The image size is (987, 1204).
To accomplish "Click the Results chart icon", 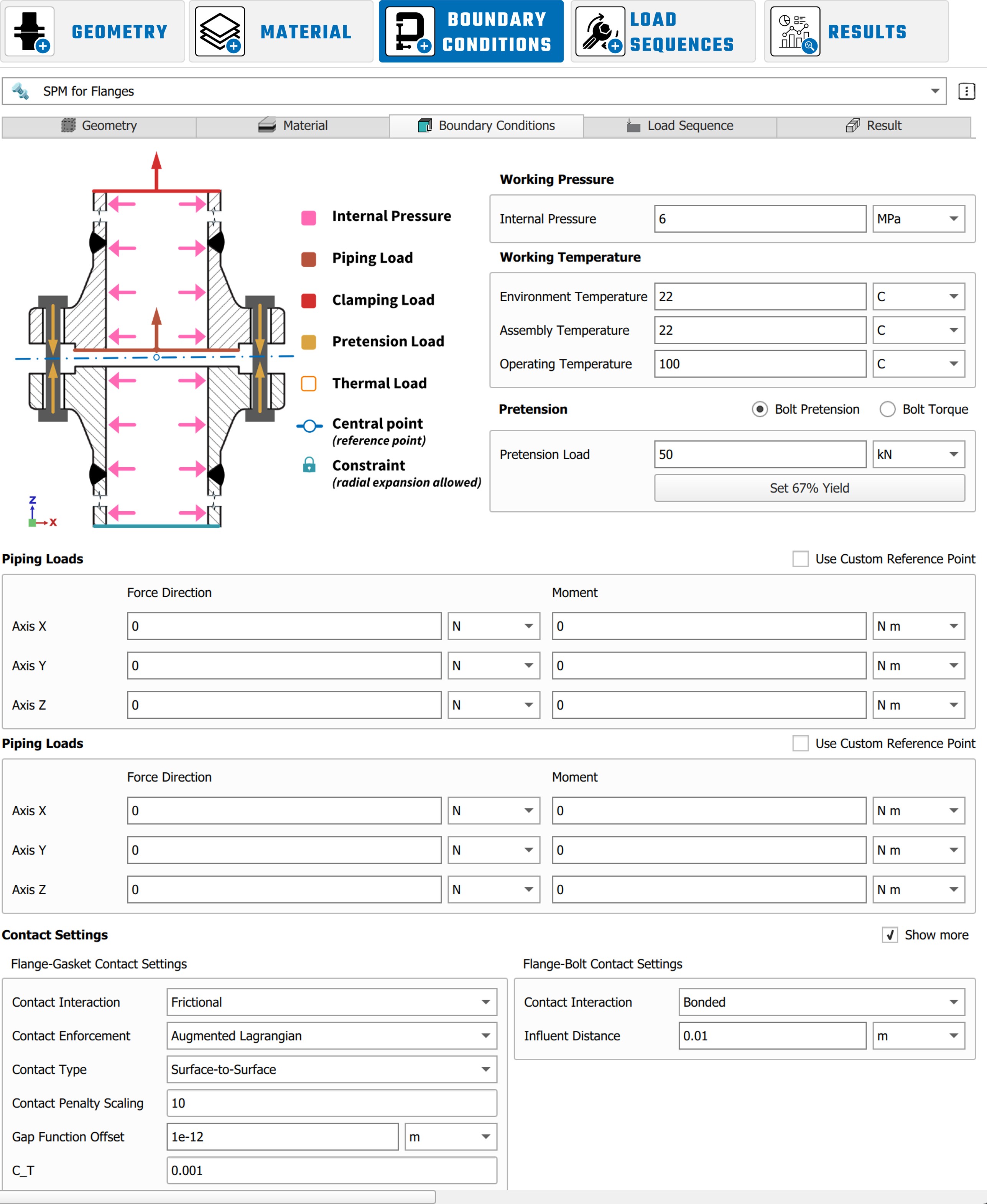I will click(x=795, y=31).
